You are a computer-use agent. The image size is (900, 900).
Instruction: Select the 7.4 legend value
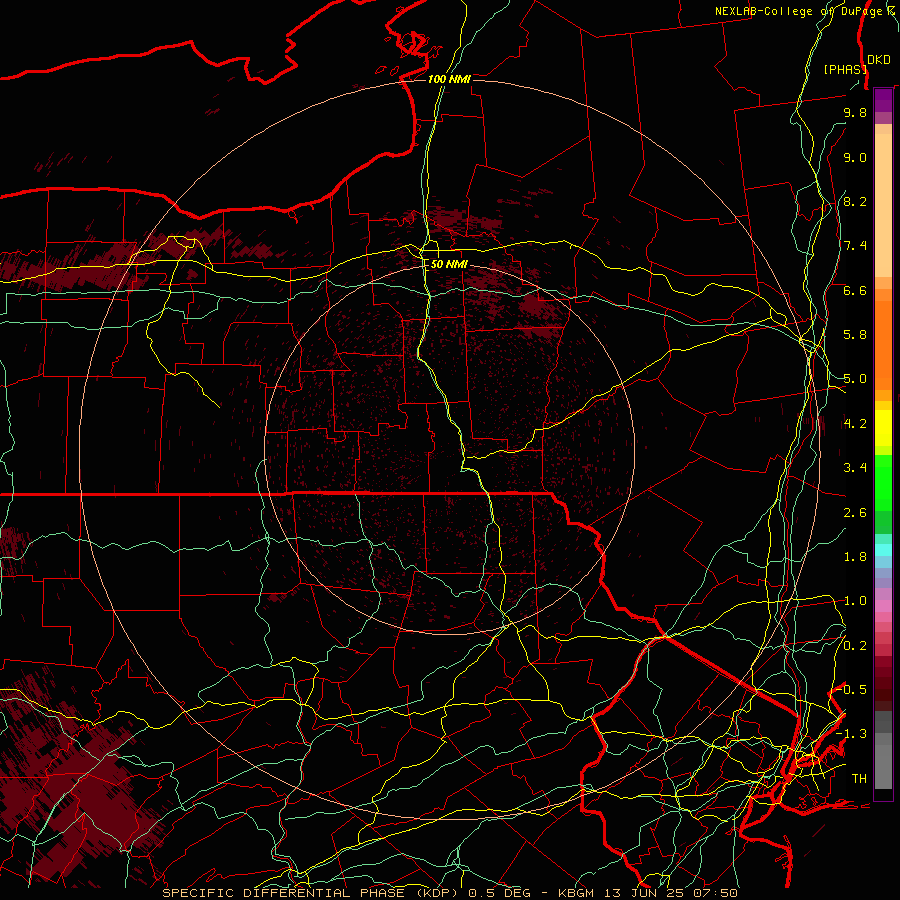point(855,246)
